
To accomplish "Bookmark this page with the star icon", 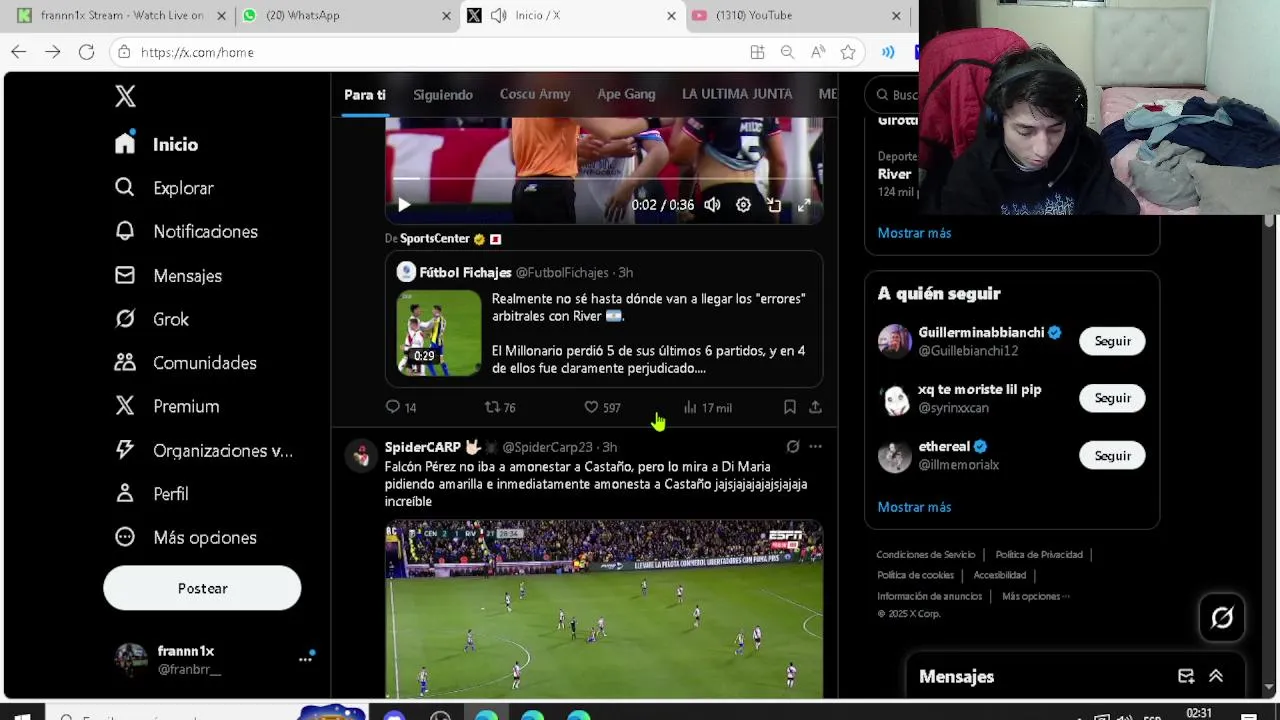I will tap(848, 52).
